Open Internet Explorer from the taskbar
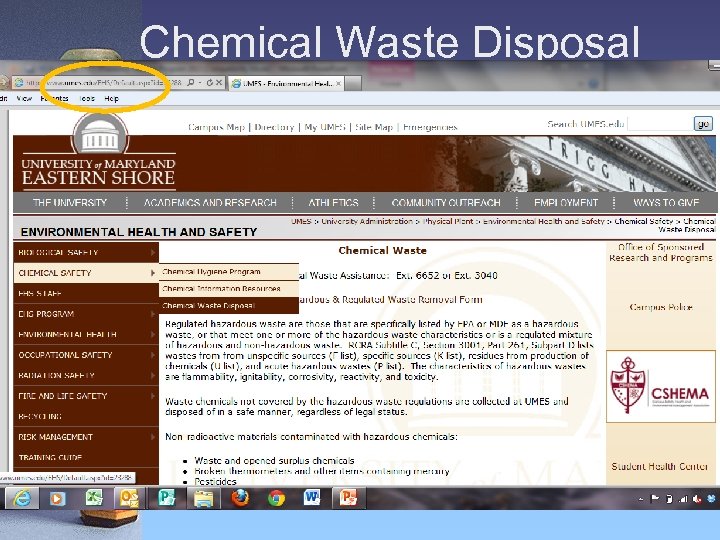Image resolution: width=720 pixels, height=540 pixels. [x=22, y=498]
